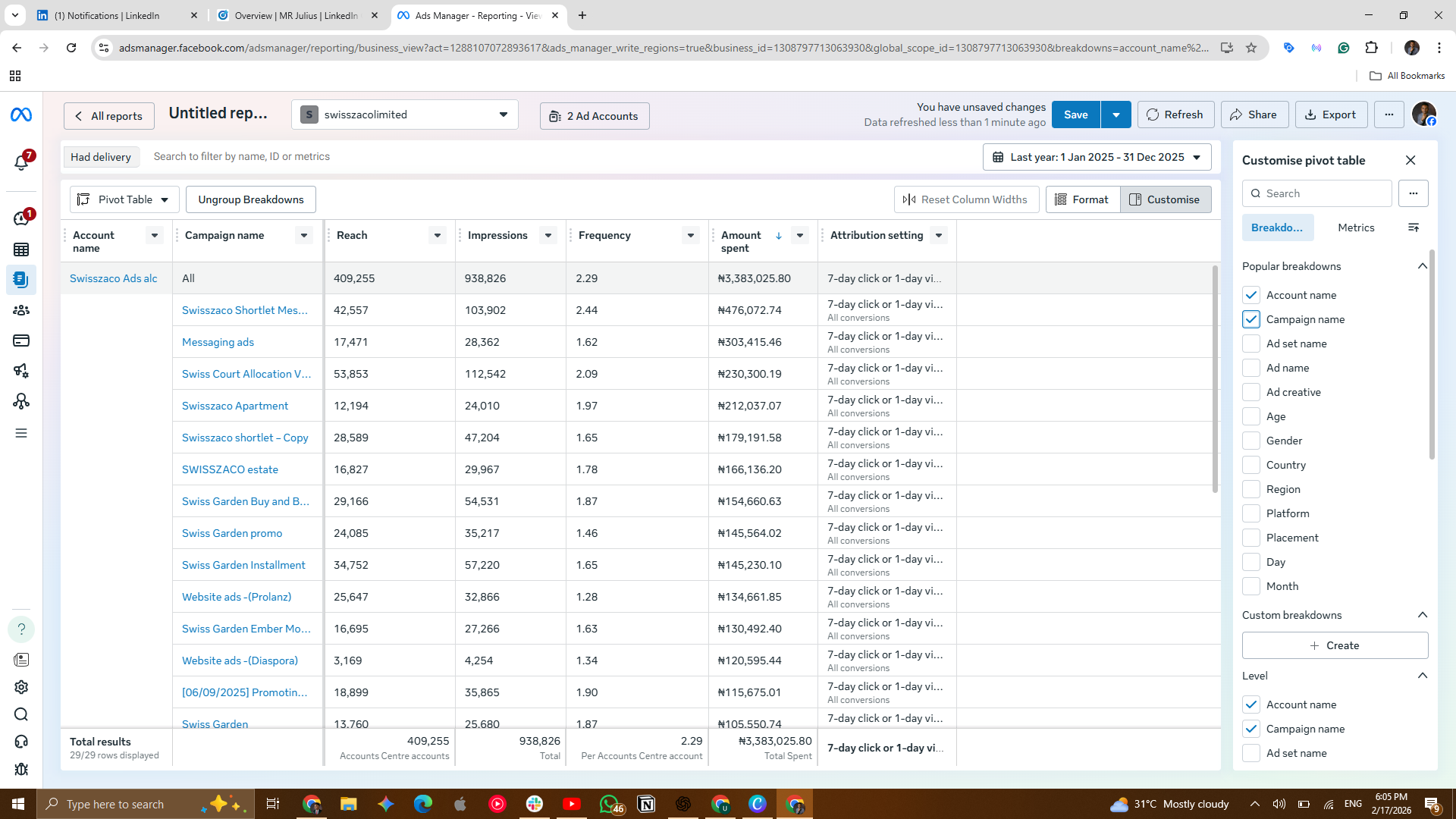Open the sidebar help question mark
The image size is (1456, 819).
(21, 629)
